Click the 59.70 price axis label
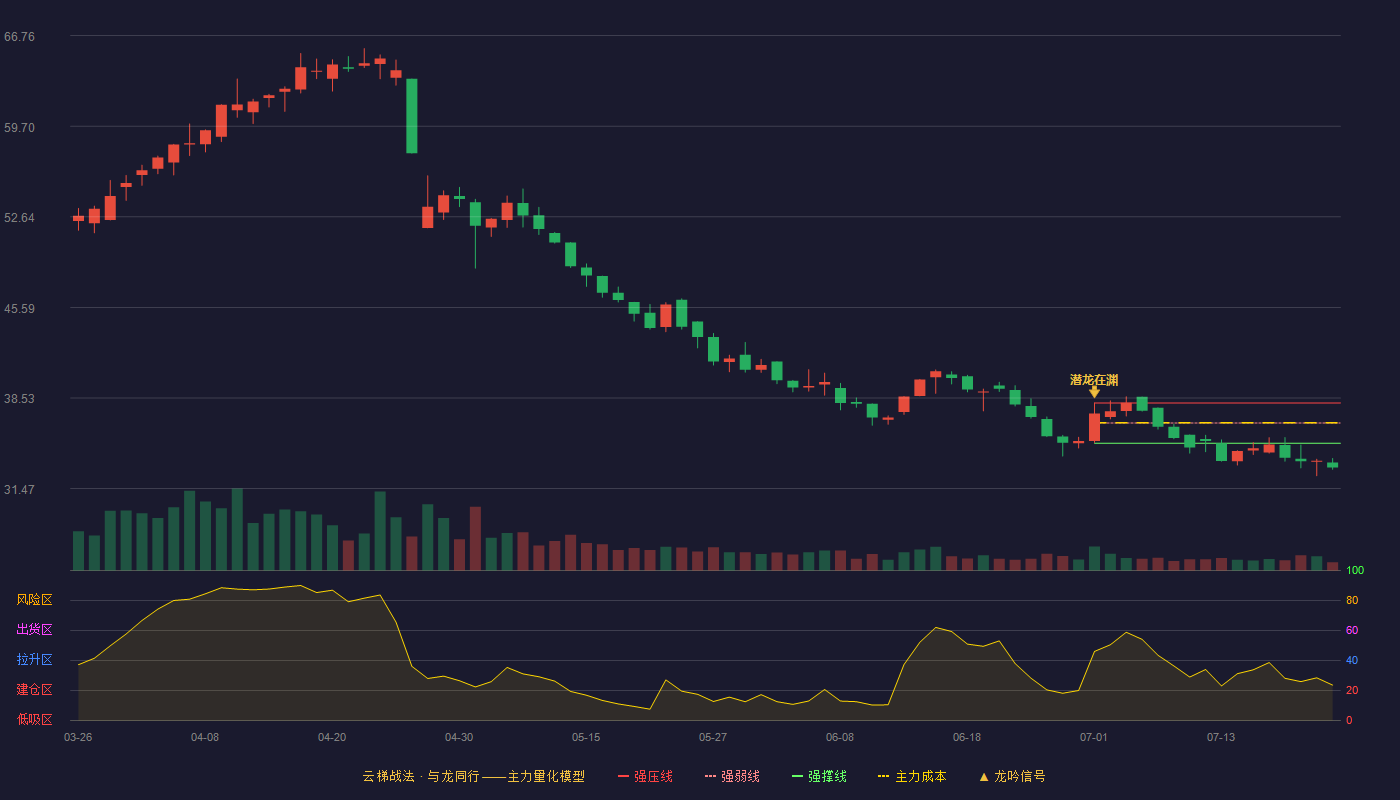Viewport: 1400px width, 800px height. [19, 128]
